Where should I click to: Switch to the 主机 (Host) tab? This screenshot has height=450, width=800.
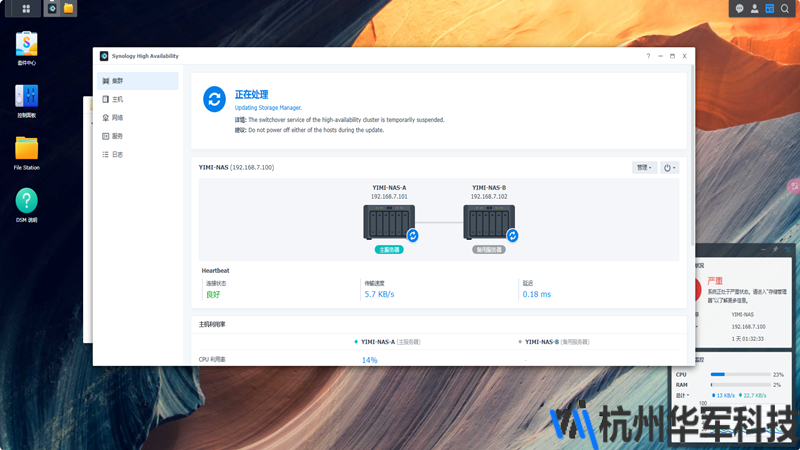117,100
